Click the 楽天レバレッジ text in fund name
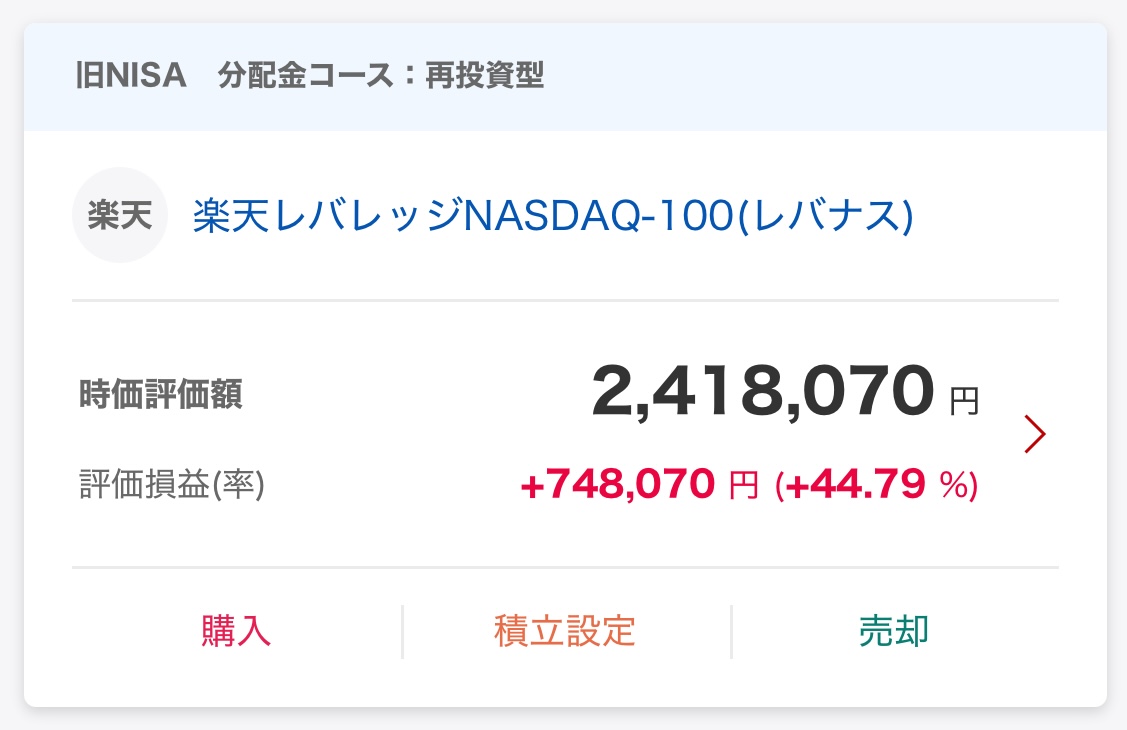Screen dimensions: 1127x730 329,216
